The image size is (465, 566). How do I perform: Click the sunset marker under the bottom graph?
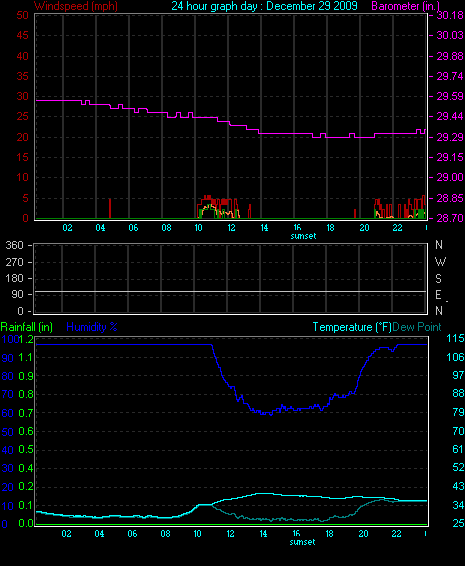point(303,542)
